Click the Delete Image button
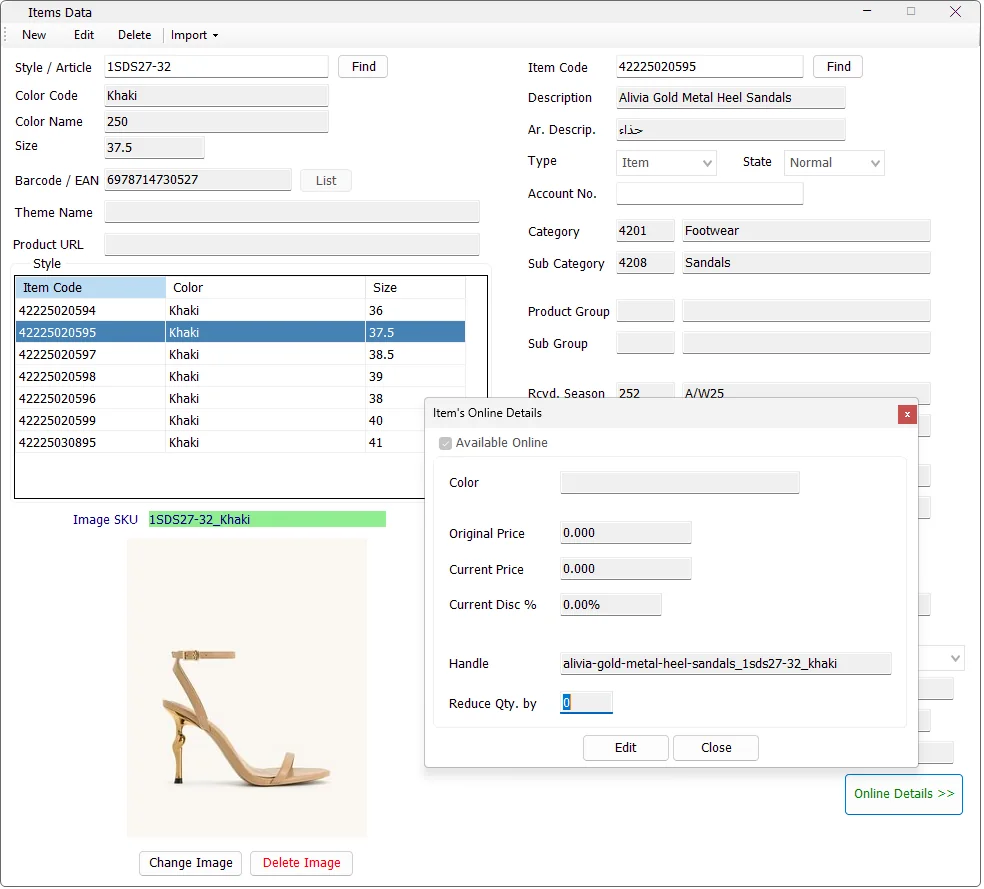This screenshot has height=889, width=984. click(x=302, y=864)
